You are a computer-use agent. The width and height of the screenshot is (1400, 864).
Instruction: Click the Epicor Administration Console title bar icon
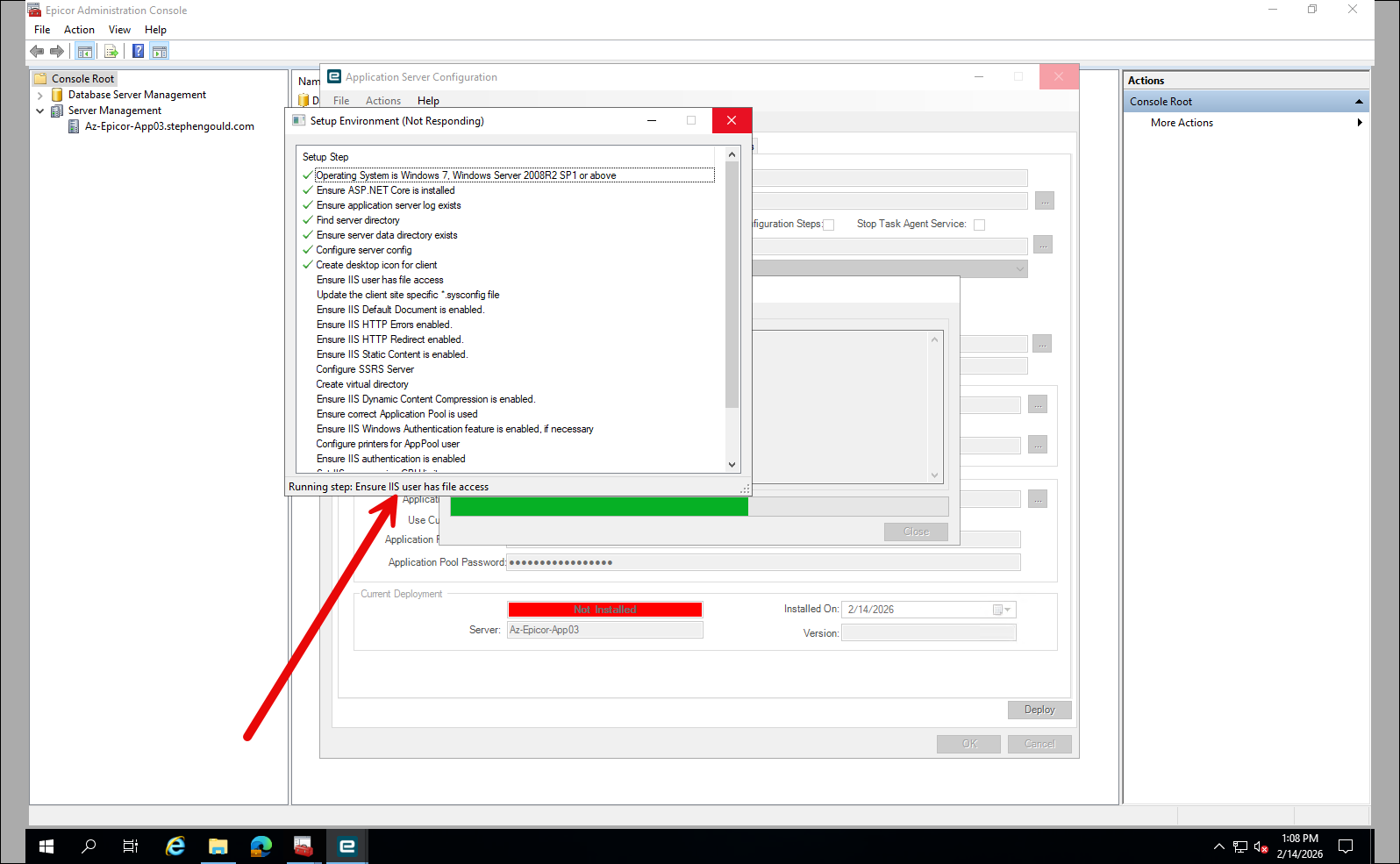coord(34,11)
